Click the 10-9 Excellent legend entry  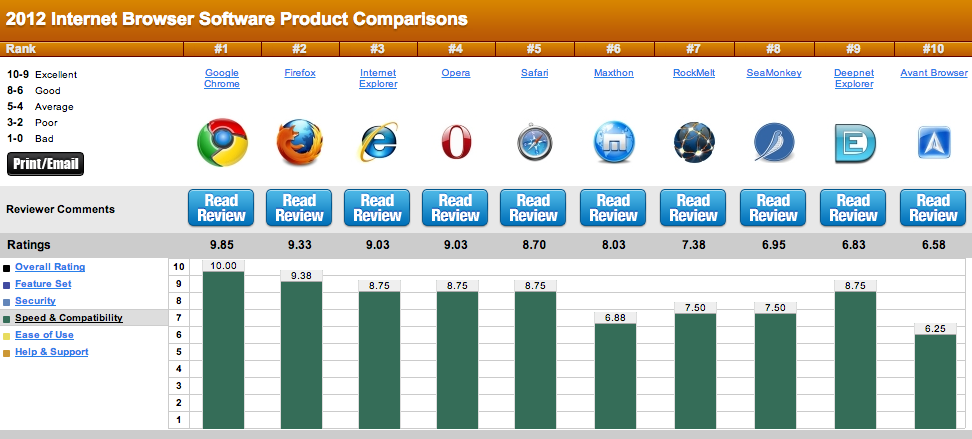tap(42, 74)
